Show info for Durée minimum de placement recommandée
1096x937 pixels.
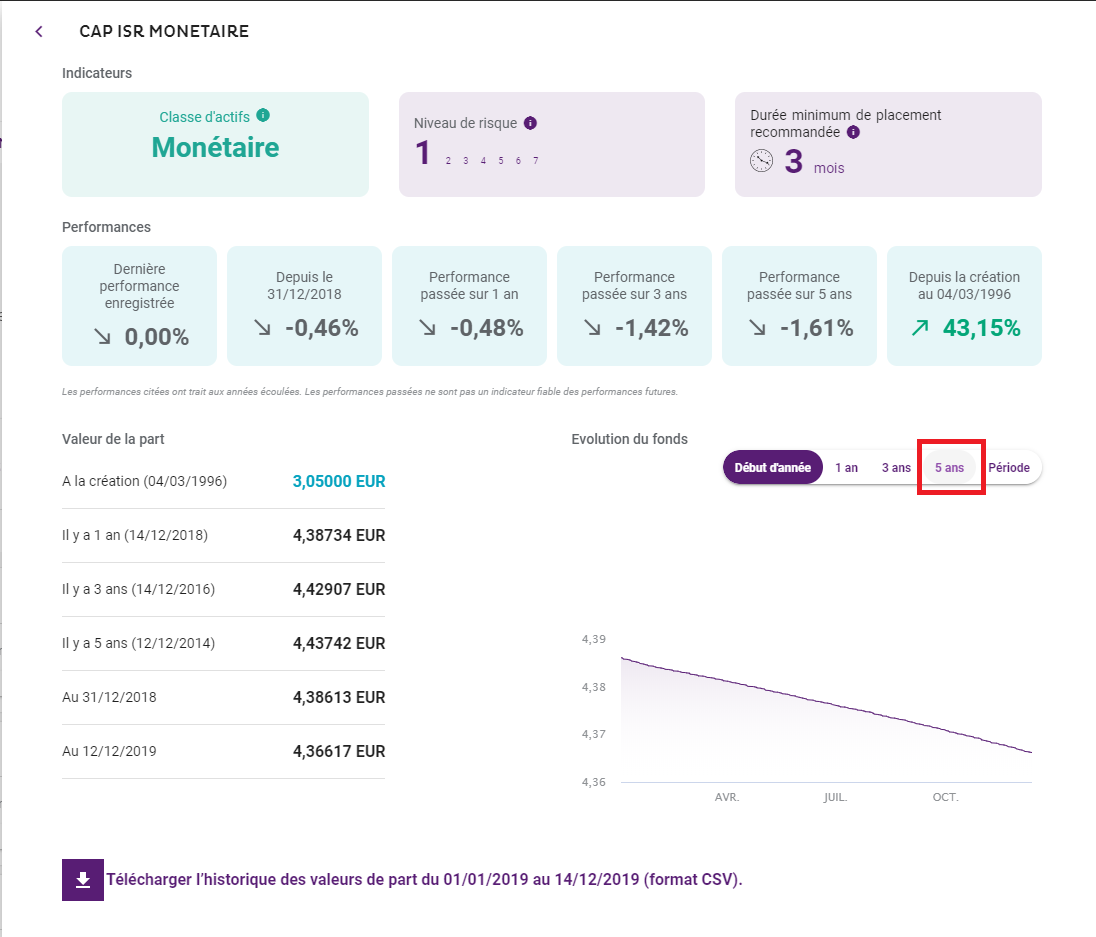853,132
